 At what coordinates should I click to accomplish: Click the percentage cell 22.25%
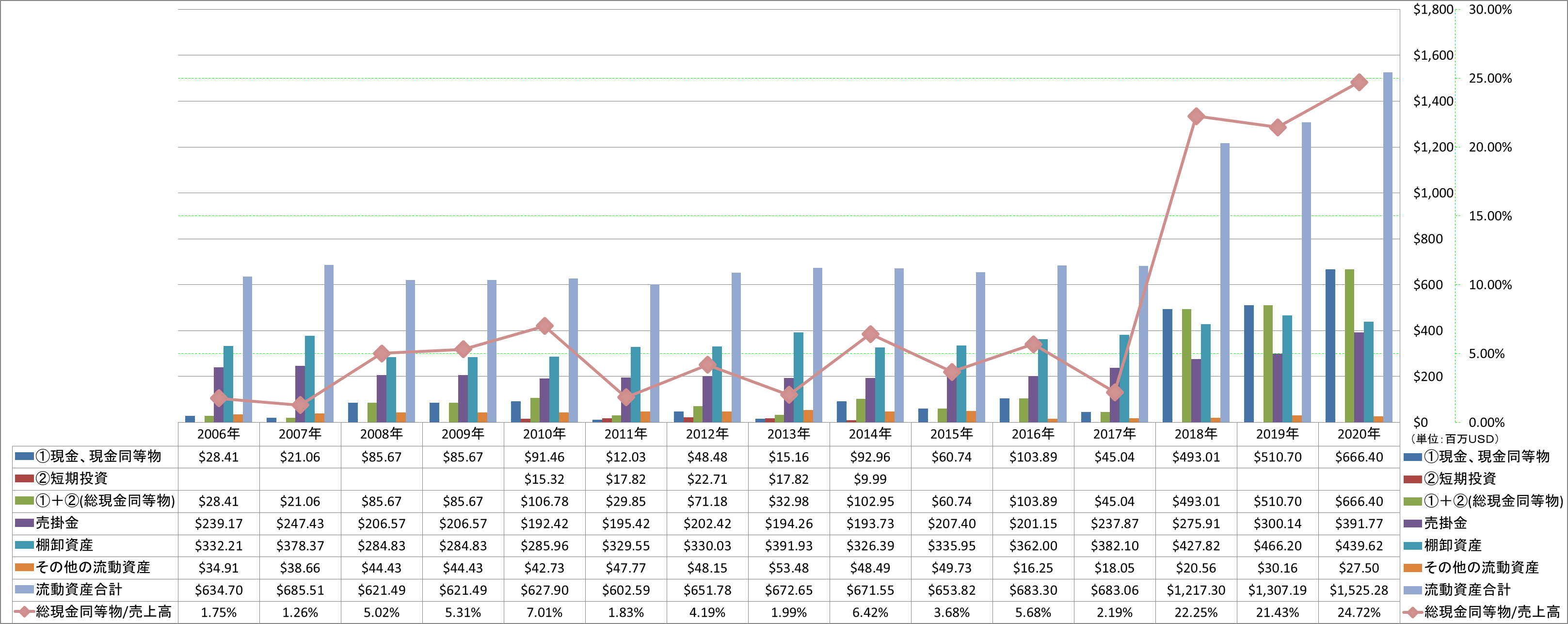1196,612
